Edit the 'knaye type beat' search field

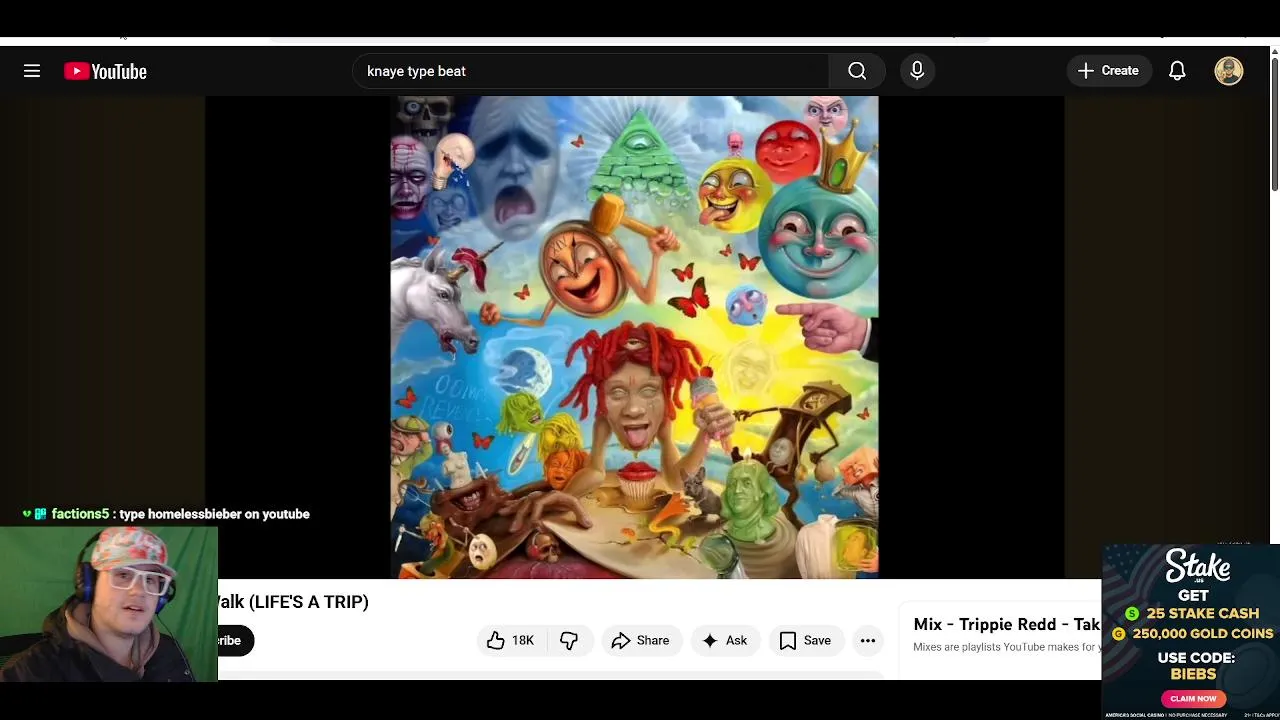pos(590,71)
